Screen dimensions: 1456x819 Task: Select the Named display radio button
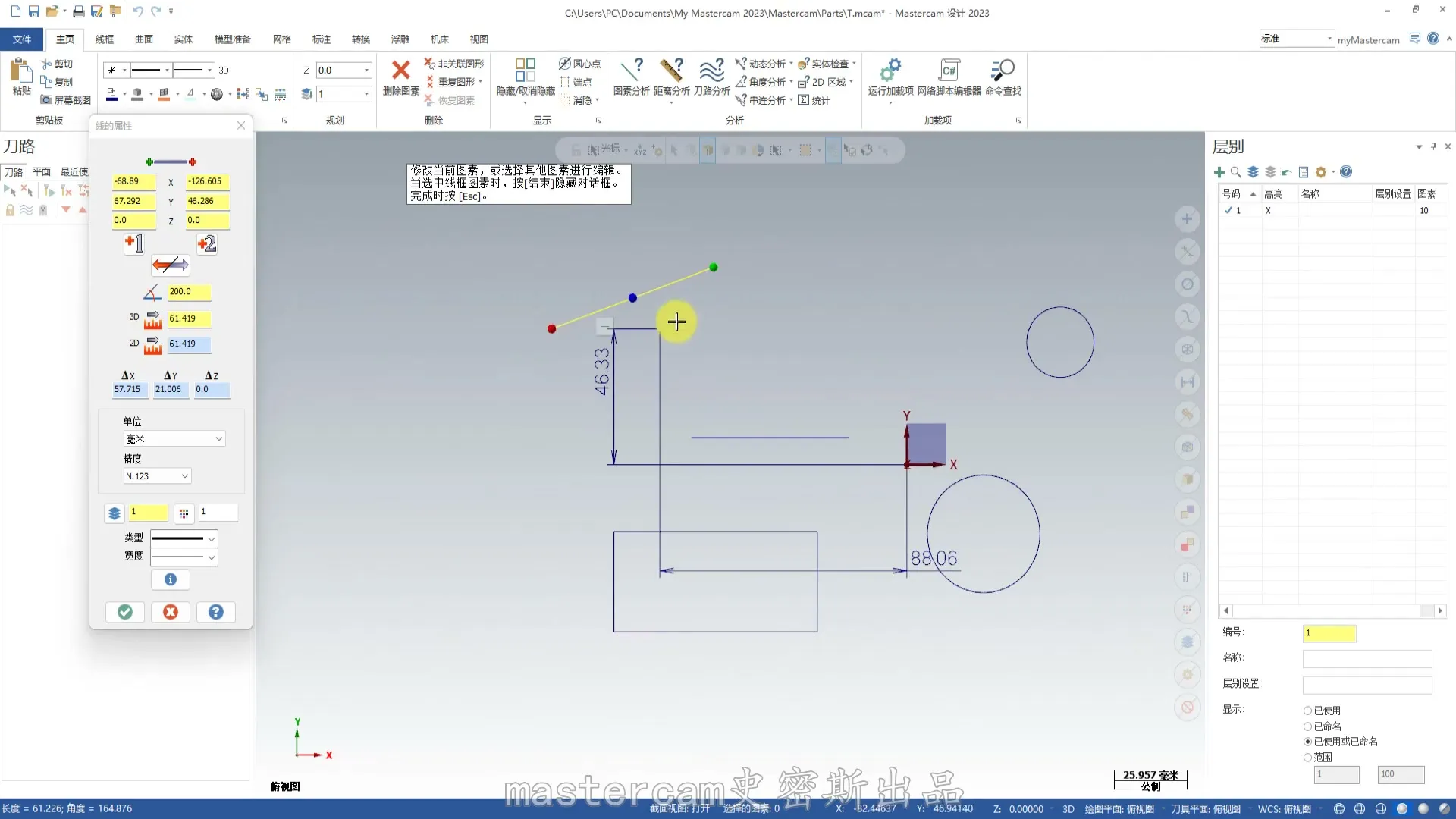coord(1307,726)
